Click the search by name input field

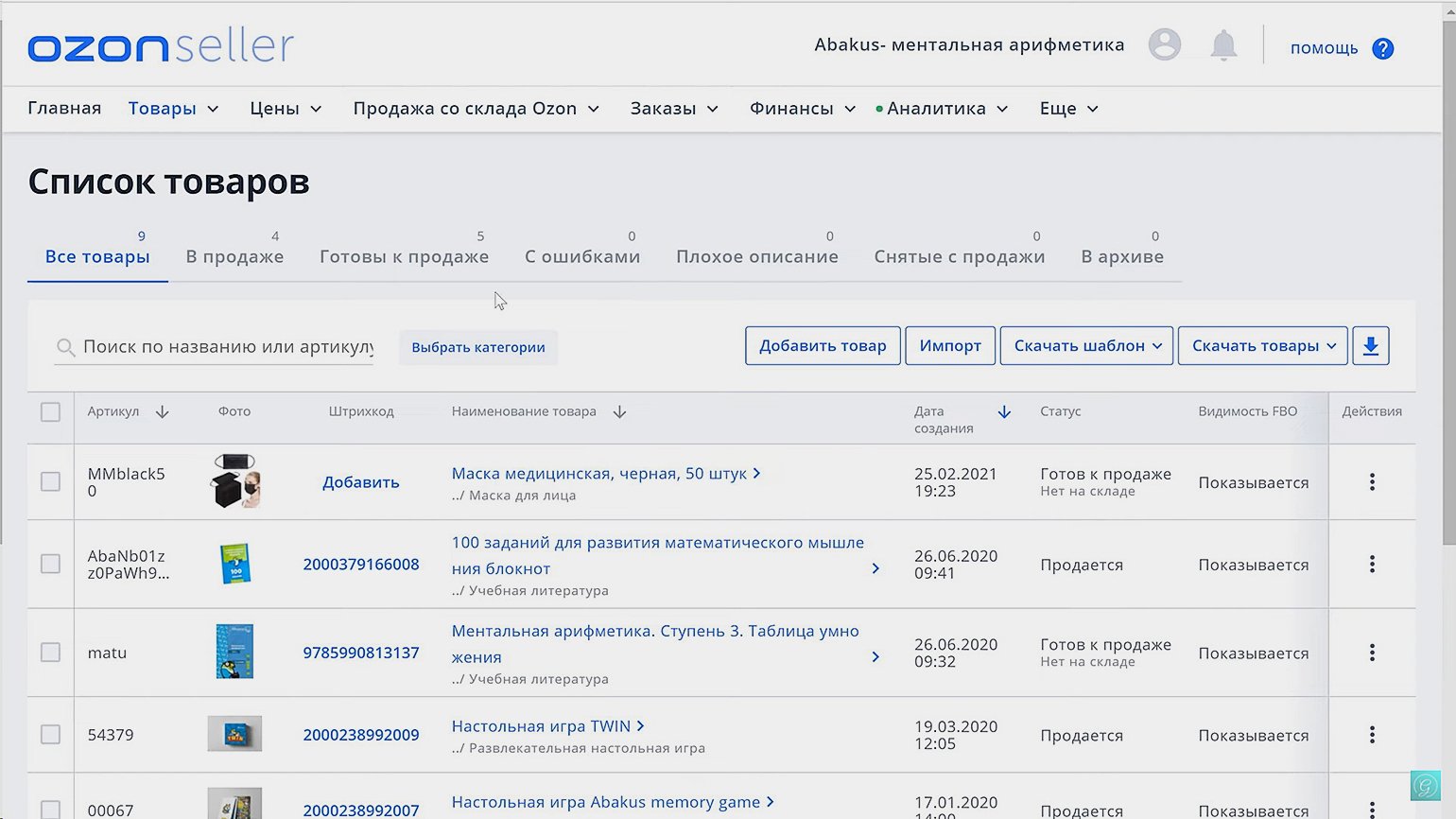217,347
